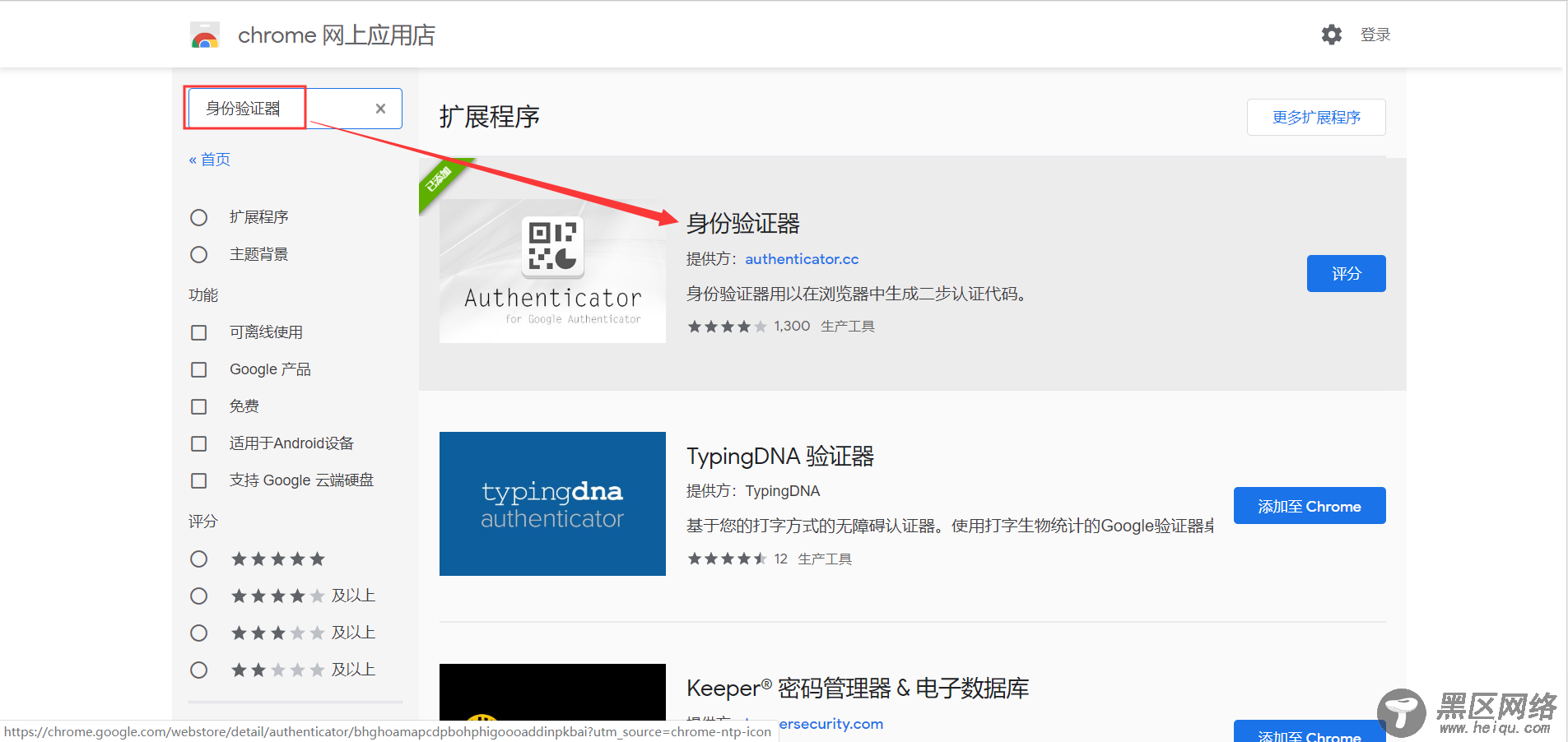
Task: Go back via the « 首页 link
Action: tap(210, 160)
